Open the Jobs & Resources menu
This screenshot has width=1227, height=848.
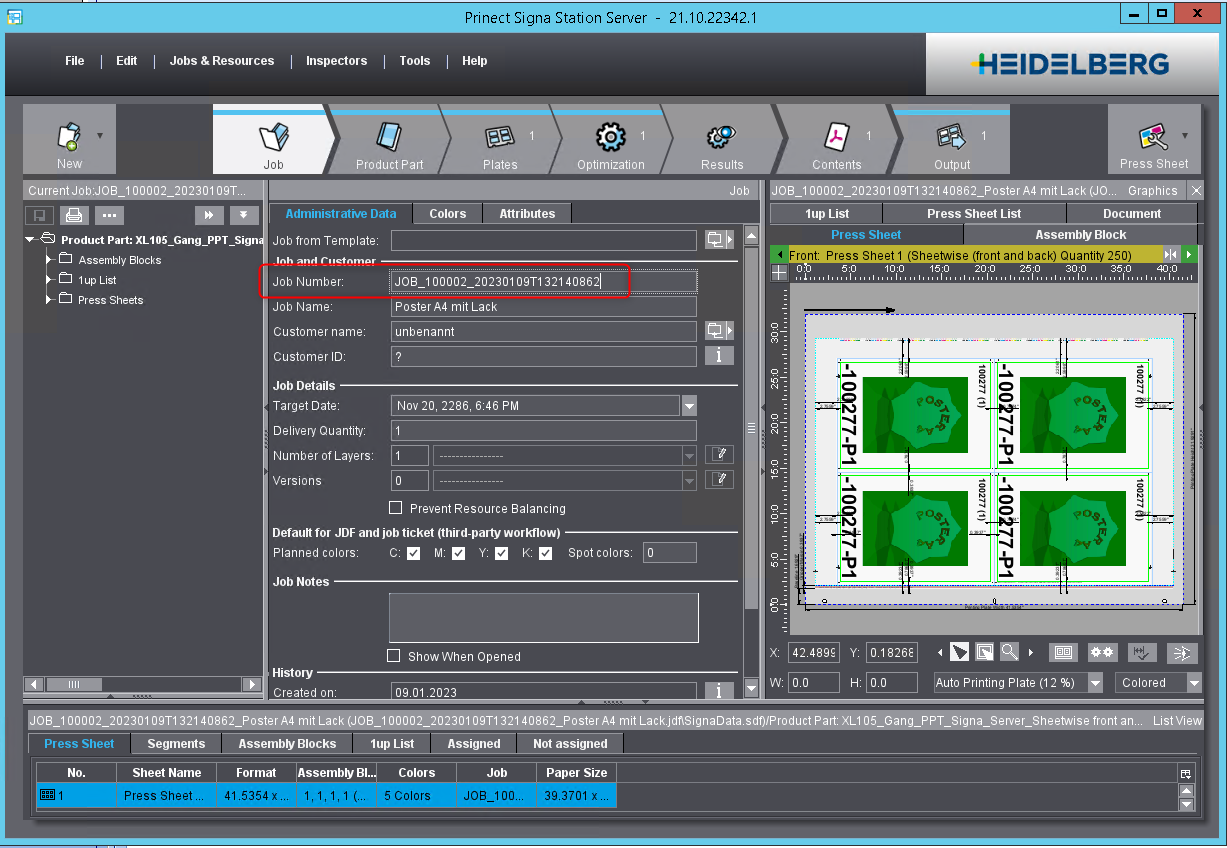click(x=222, y=61)
